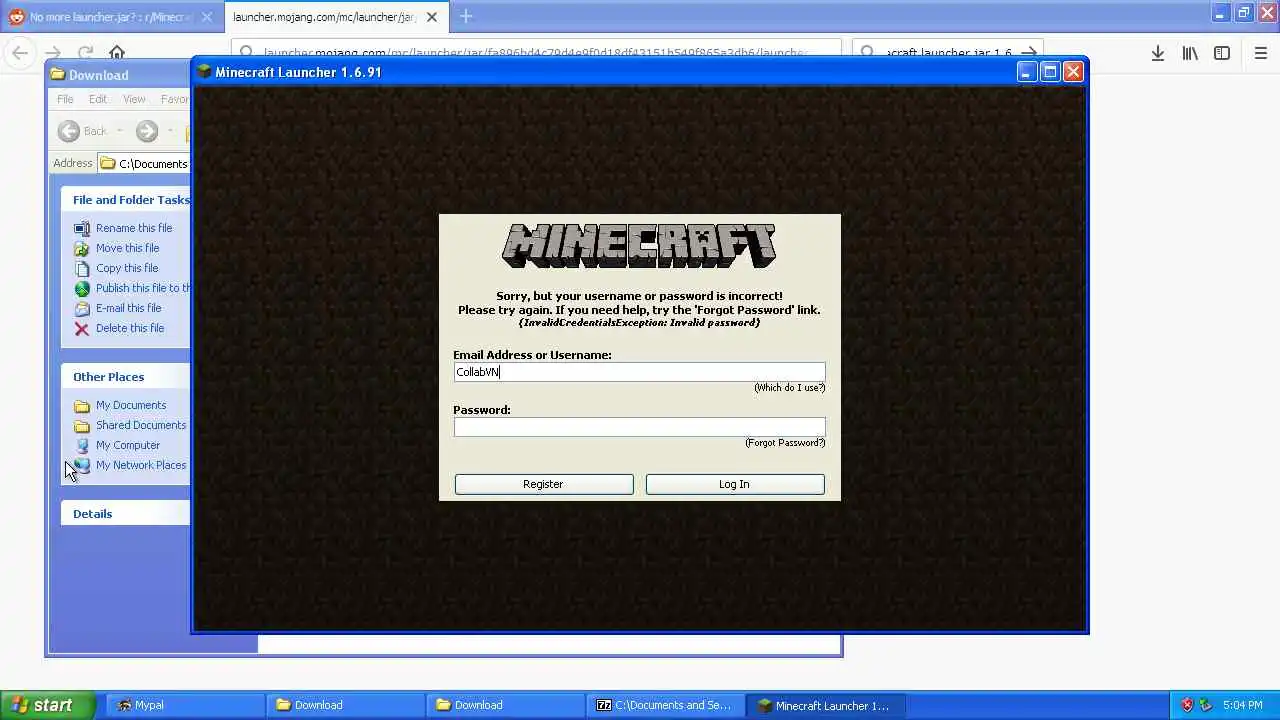Click Explorer Back button in Download window
This screenshot has height=720, width=1280.
[82, 131]
